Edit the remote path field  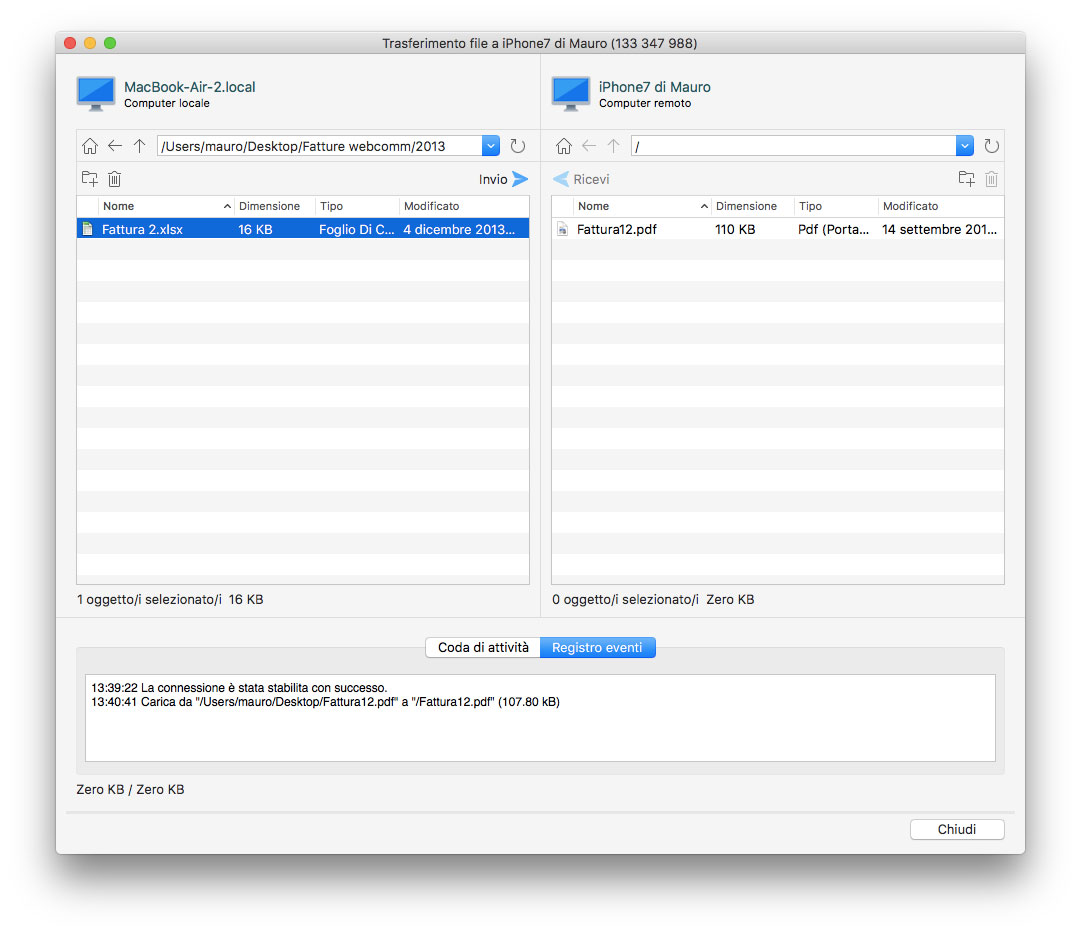[794, 146]
